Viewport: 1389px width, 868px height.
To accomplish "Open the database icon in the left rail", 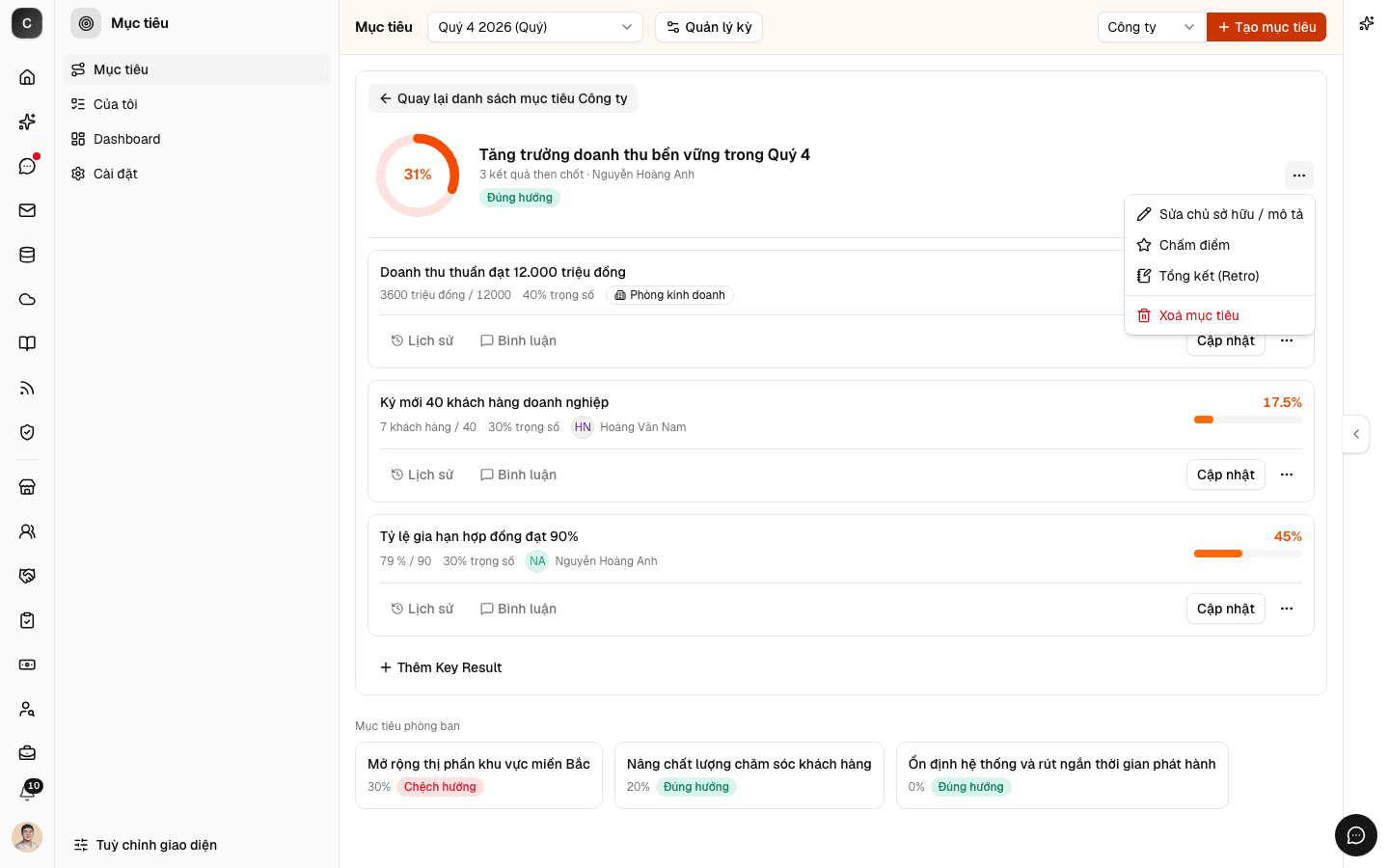I will pyautogui.click(x=27, y=255).
